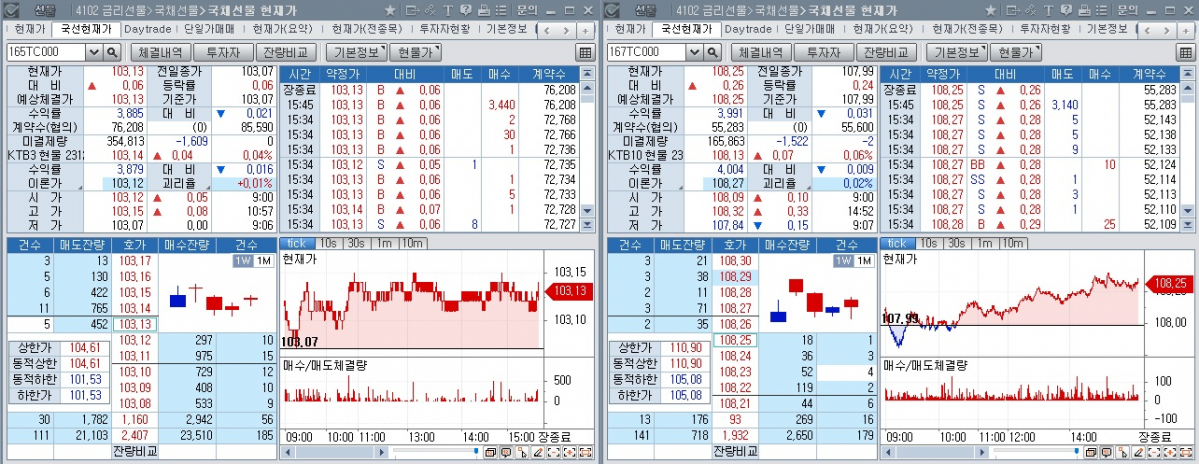Click the tooltip balloon icon under left chart
Screen dimensions: 1199x464
click(x=506, y=453)
